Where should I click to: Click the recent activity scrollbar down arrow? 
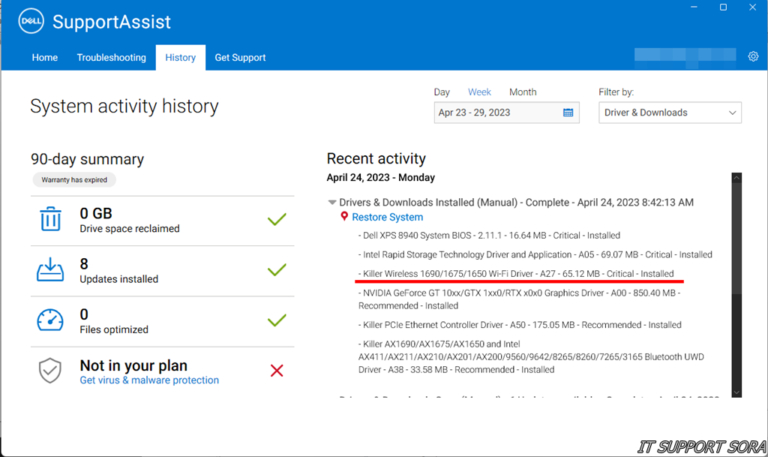click(x=737, y=391)
